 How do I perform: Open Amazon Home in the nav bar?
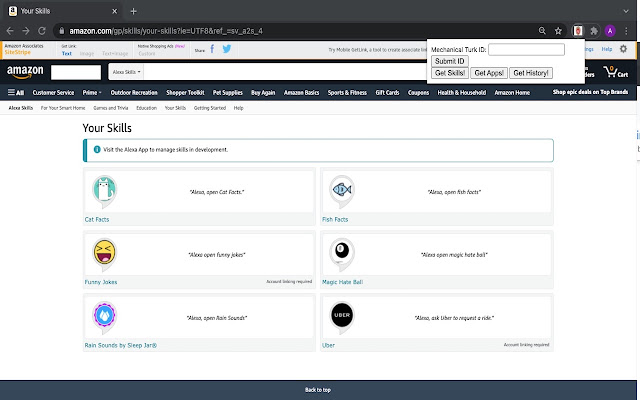[512, 93]
